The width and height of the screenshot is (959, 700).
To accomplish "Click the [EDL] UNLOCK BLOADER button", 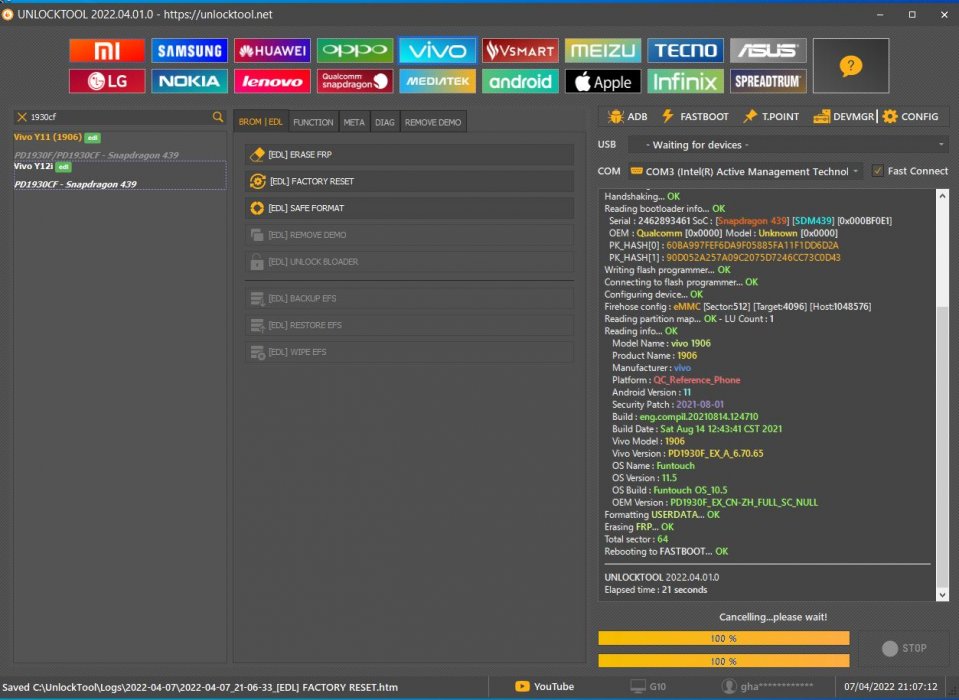I will 409,262.
